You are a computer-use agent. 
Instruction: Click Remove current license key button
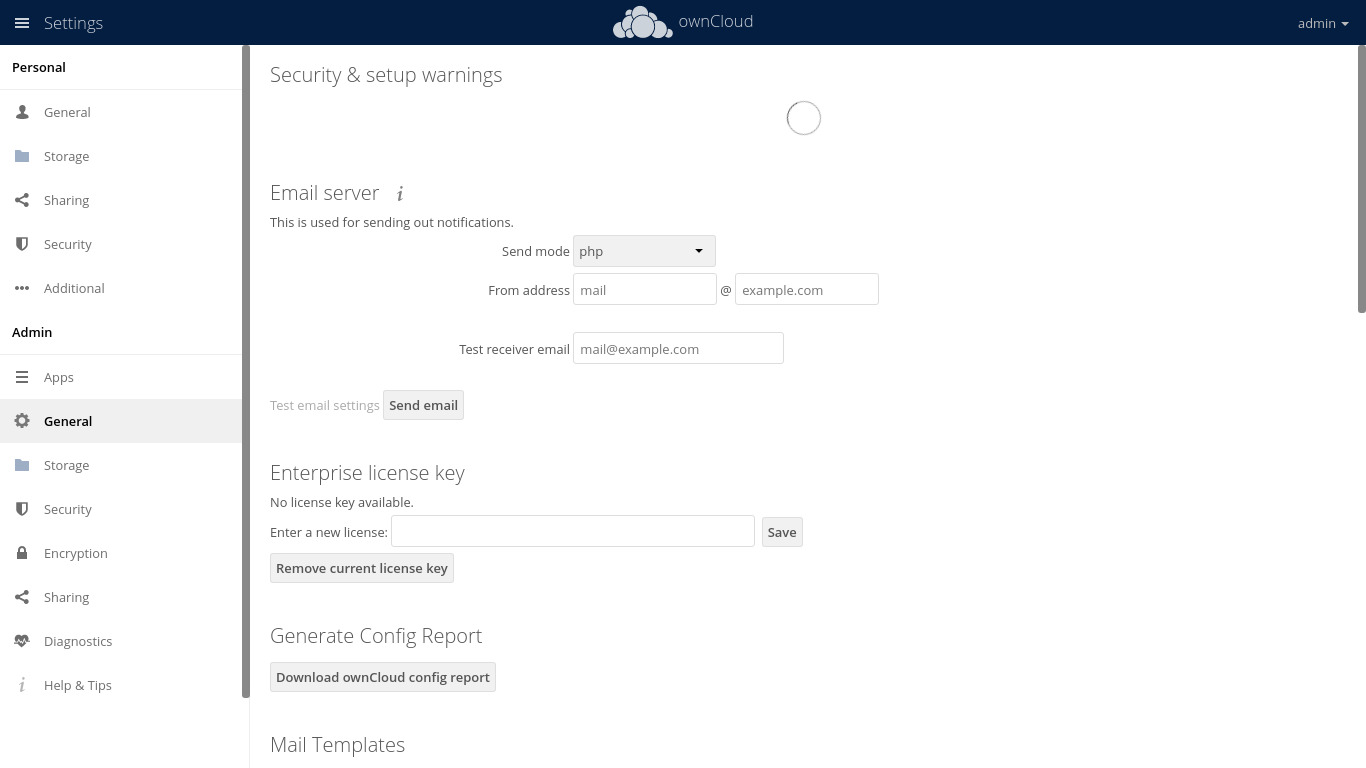point(361,568)
